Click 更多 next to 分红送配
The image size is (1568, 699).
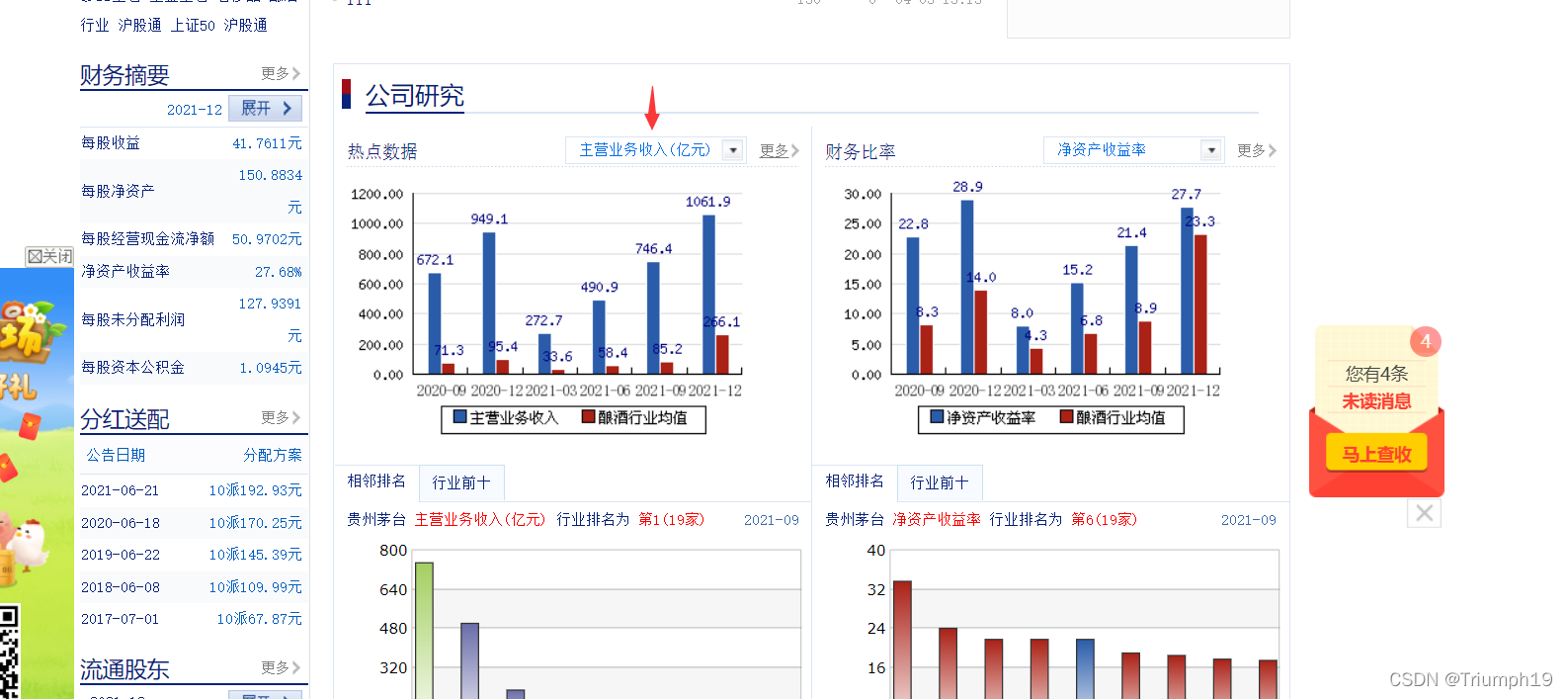(x=281, y=417)
